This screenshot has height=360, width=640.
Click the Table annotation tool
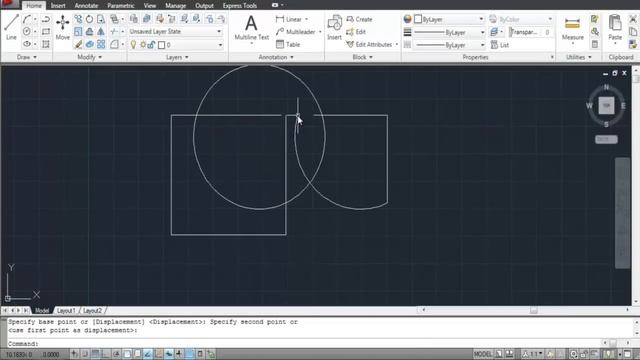(x=288, y=44)
